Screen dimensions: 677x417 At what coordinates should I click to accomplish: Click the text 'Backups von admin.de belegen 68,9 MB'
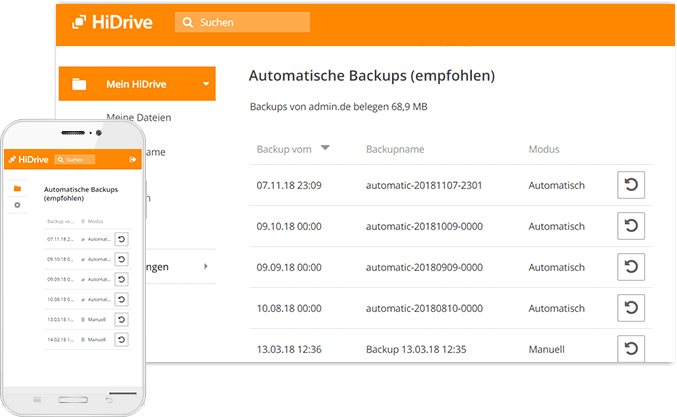click(x=338, y=107)
